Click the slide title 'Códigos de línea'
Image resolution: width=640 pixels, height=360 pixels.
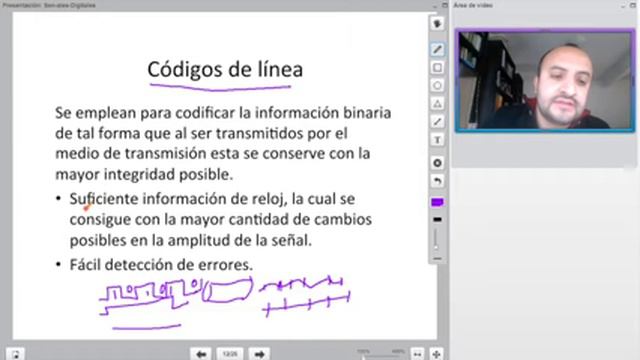click(x=225, y=69)
